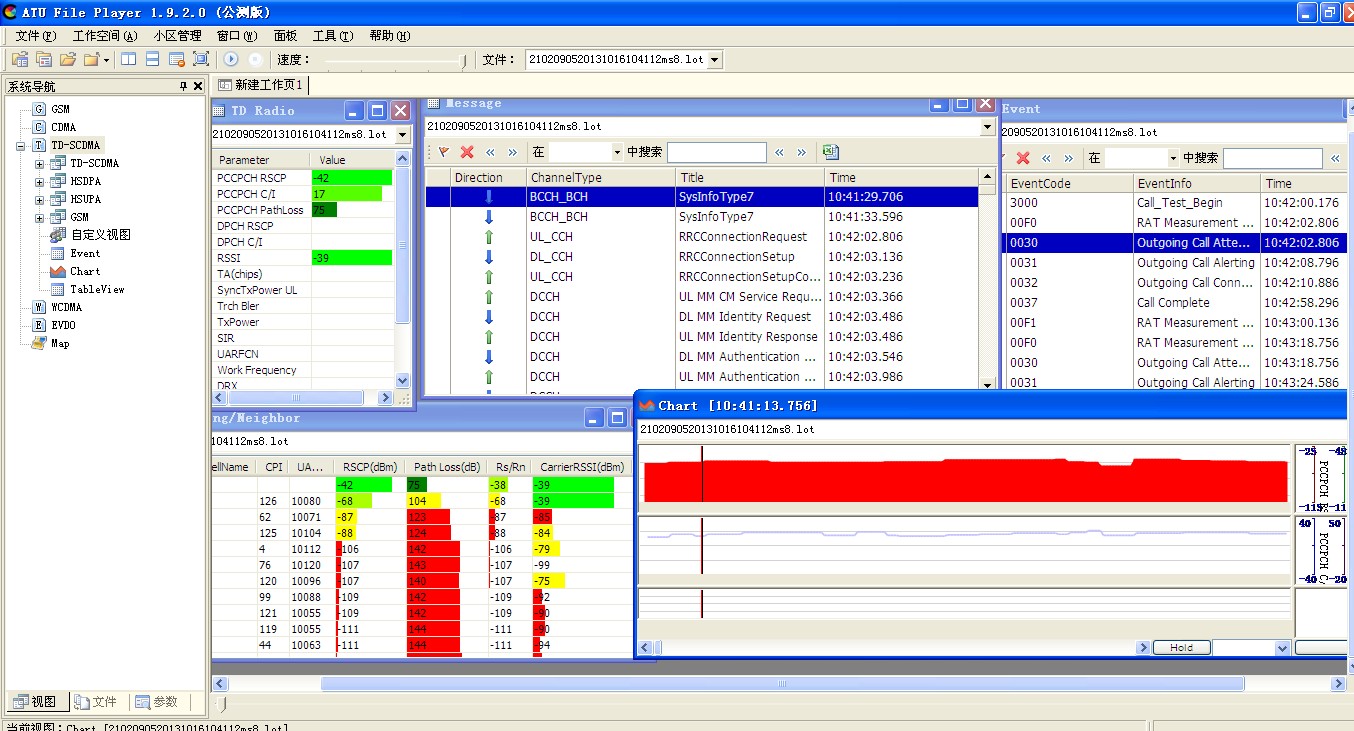This screenshot has height=731, width=1354.
Task: Open the 文件 dropdown in main toolbar
Action: click(714, 60)
